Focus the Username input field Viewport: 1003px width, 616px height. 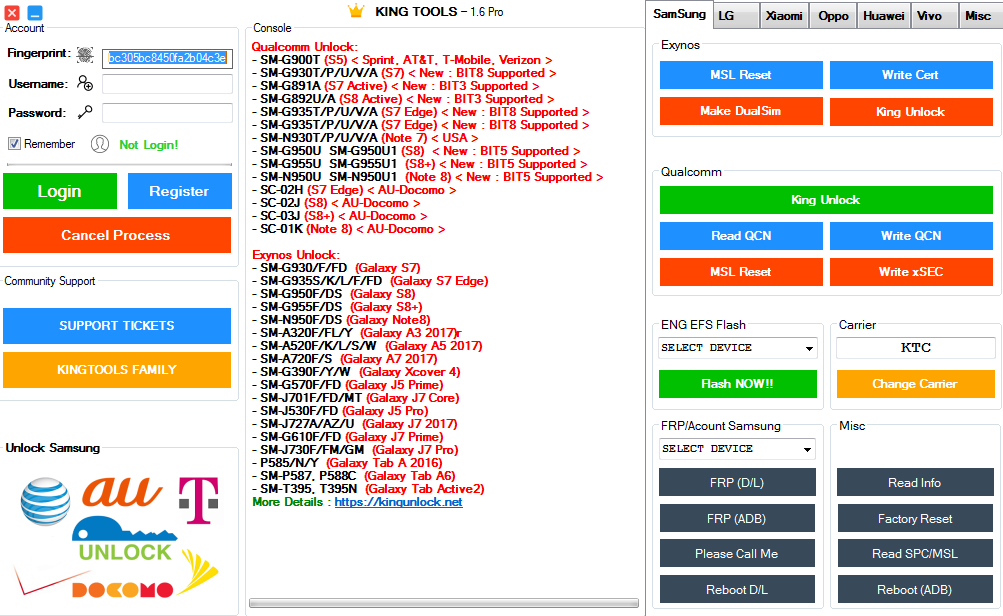tap(168, 84)
